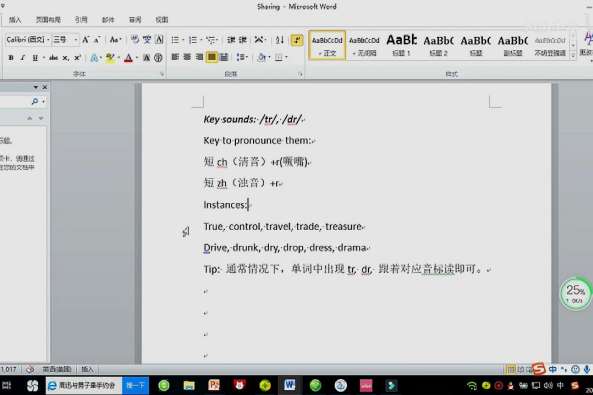The height and width of the screenshot is (395, 593).
Task: Open the Calibri font name dropdown
Action: [x=28, y=40]
